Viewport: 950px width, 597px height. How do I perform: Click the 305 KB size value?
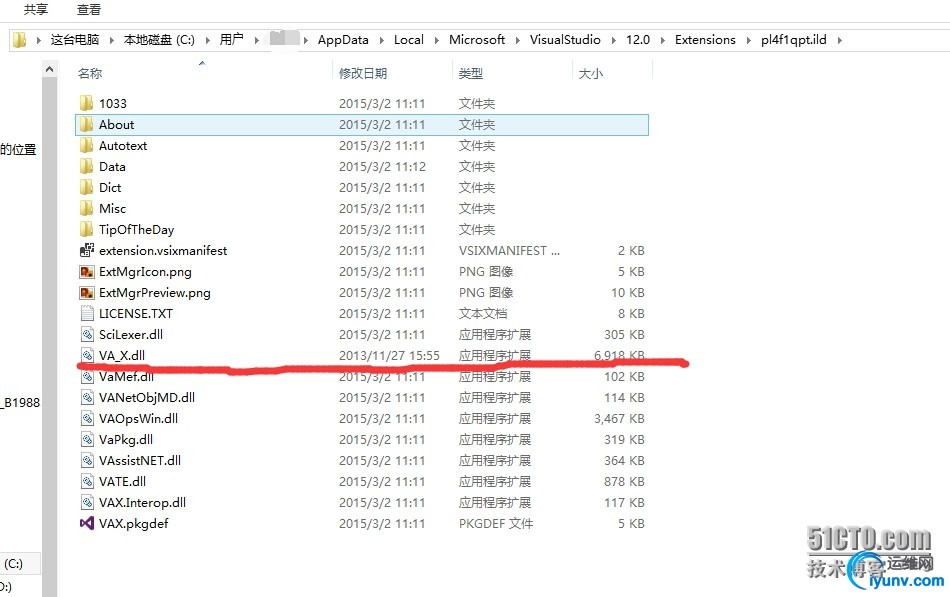624,335
